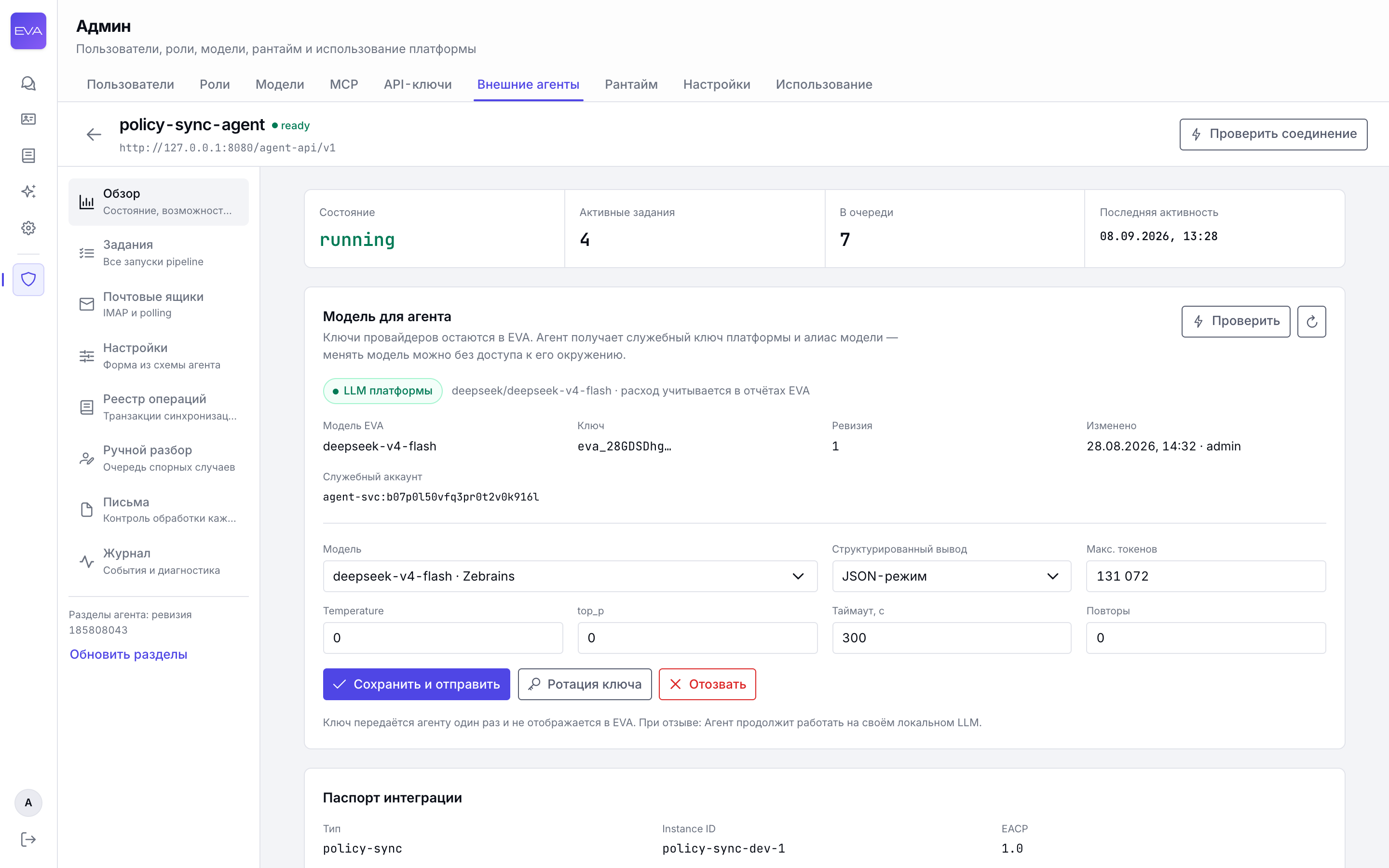
Task: Click the last activity 08.09.2026, 13:28
Action: point(1158,236)
